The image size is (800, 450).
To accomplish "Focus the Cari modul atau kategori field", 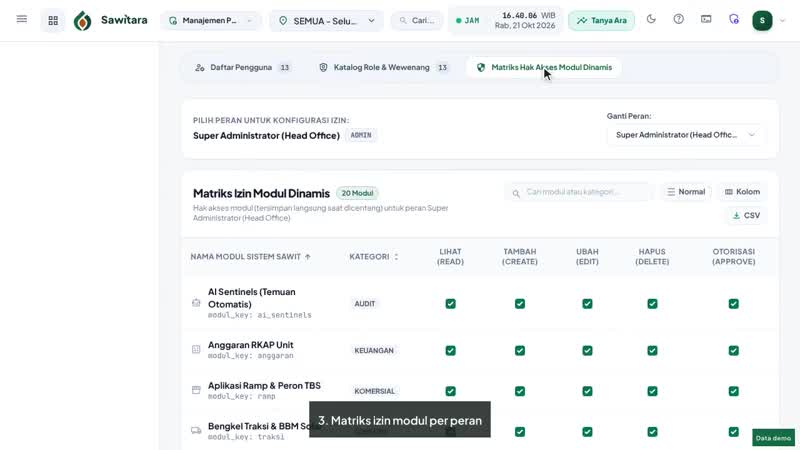I will (579, 192).
